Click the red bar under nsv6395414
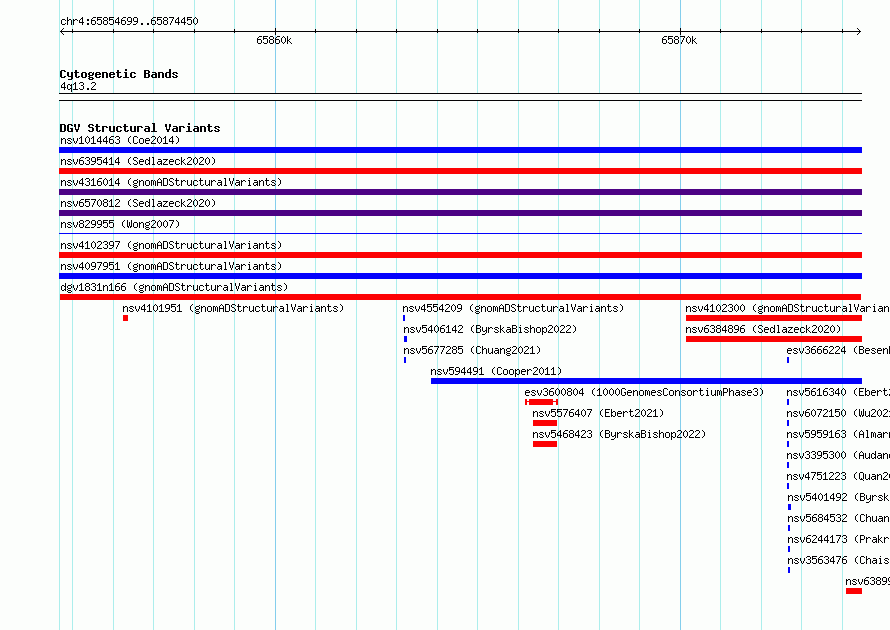Viewport: 890px width, 630px height. [460, 171]
